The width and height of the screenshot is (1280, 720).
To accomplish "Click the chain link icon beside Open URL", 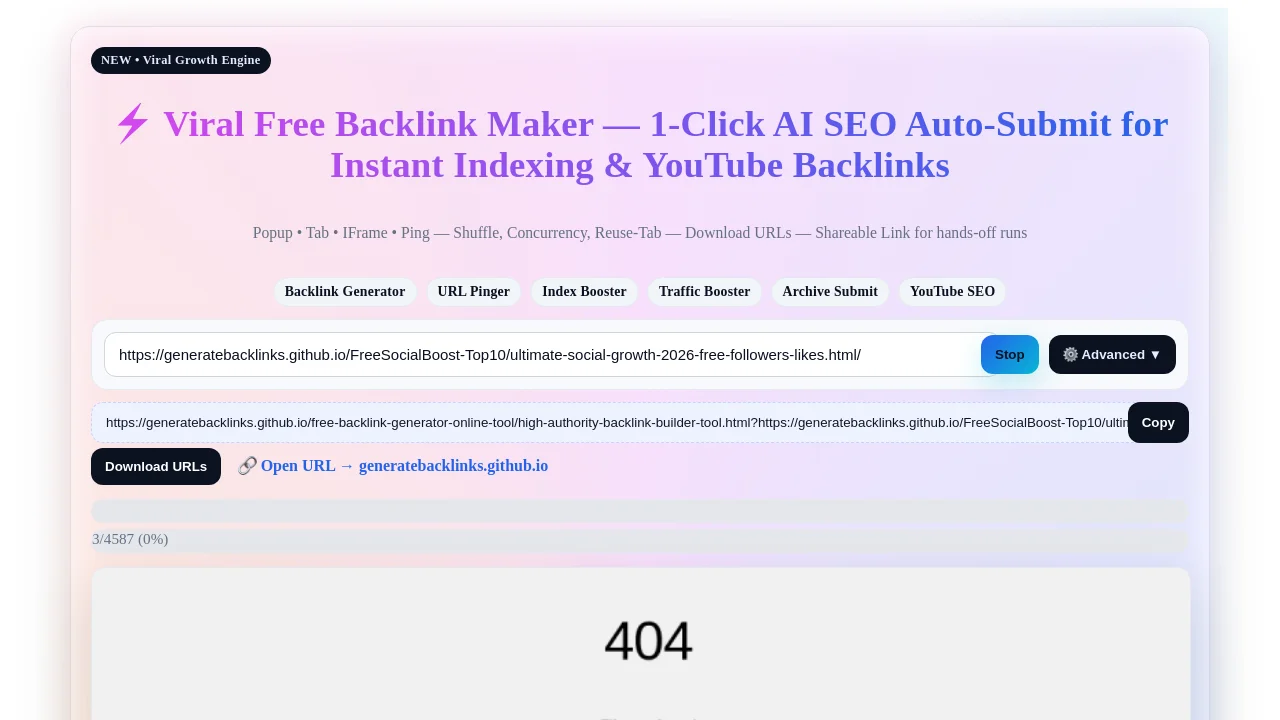I will (247, 466).
